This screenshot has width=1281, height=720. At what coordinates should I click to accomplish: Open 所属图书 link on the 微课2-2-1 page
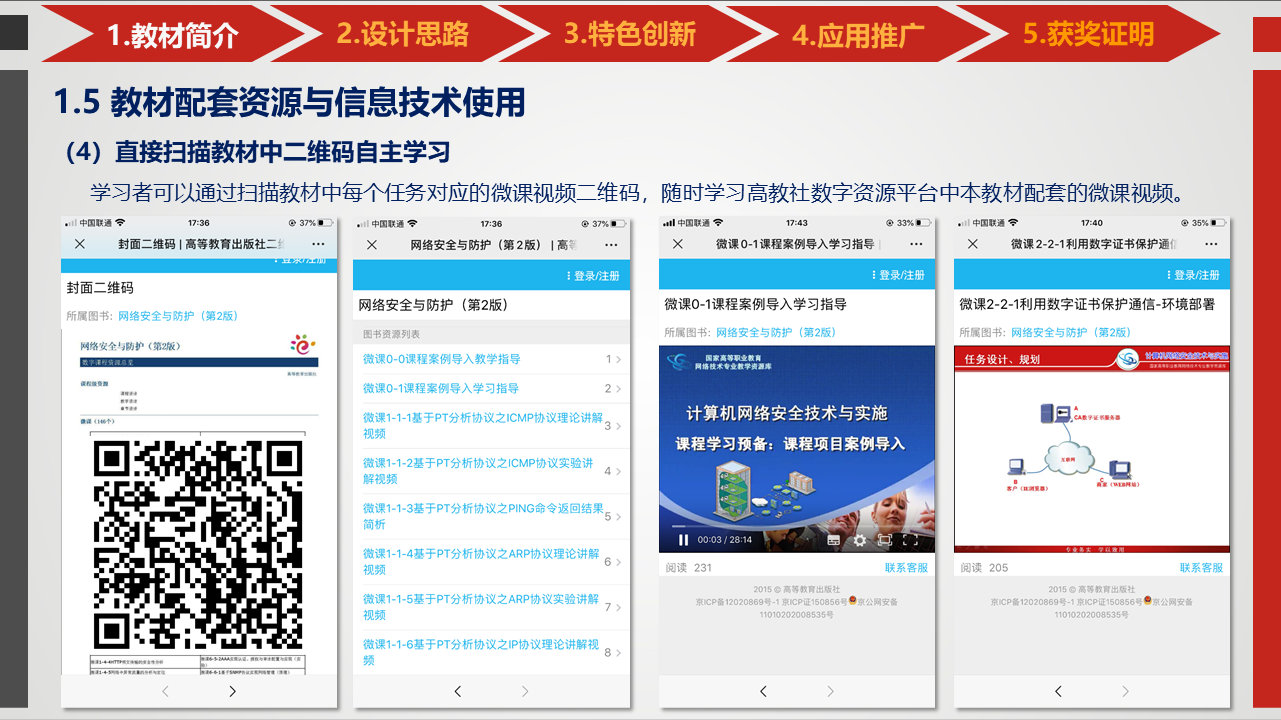pyautogui.click(x=1071, y=332)
